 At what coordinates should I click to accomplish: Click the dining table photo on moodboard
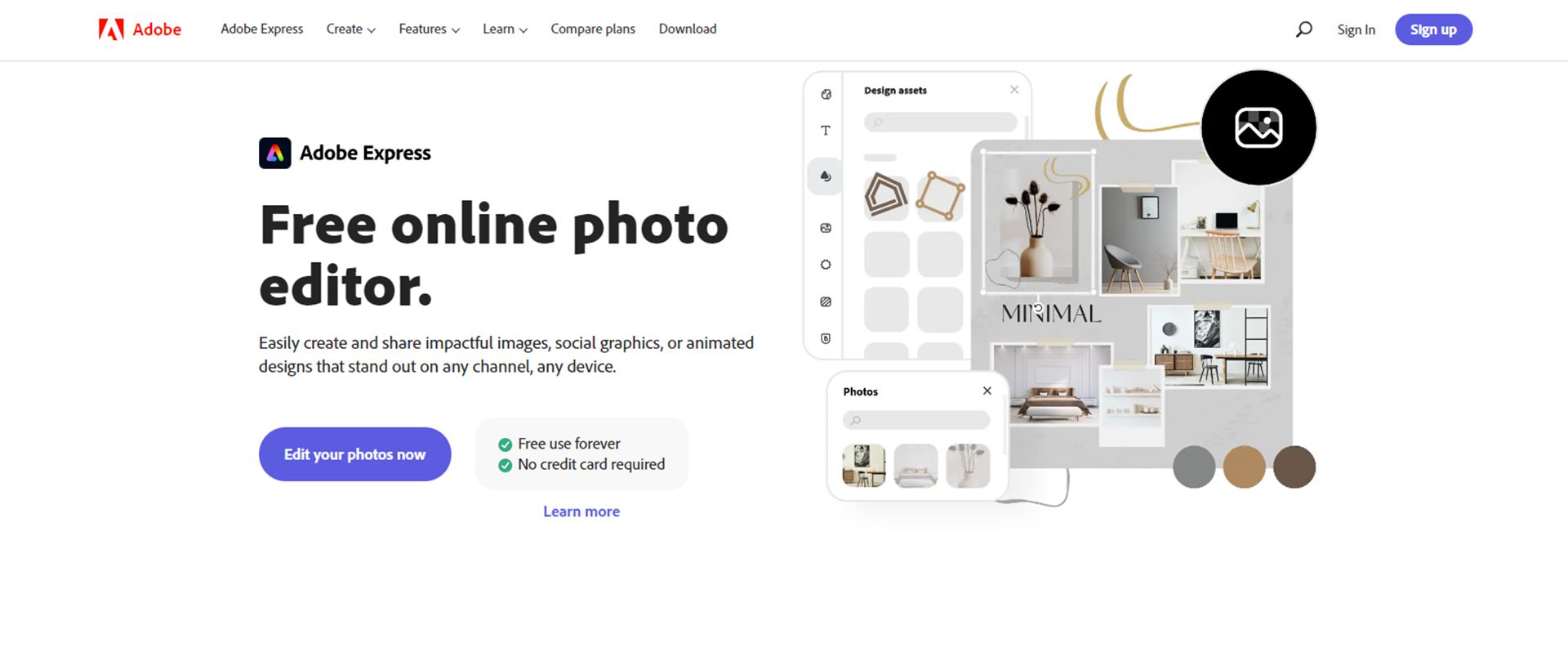click(1209, 347)
